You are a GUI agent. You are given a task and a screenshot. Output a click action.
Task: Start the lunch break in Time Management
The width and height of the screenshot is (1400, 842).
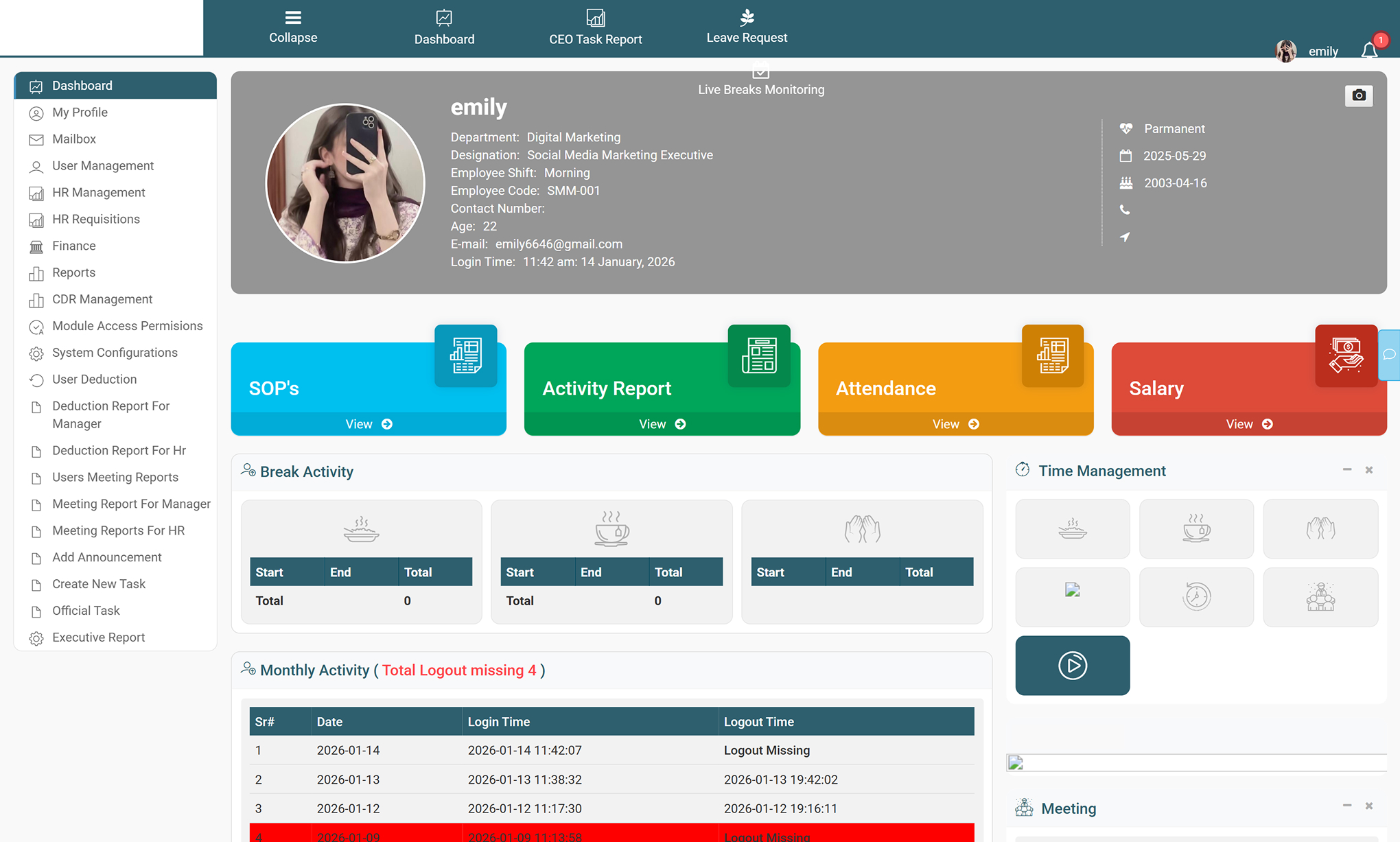point(1072,528)
